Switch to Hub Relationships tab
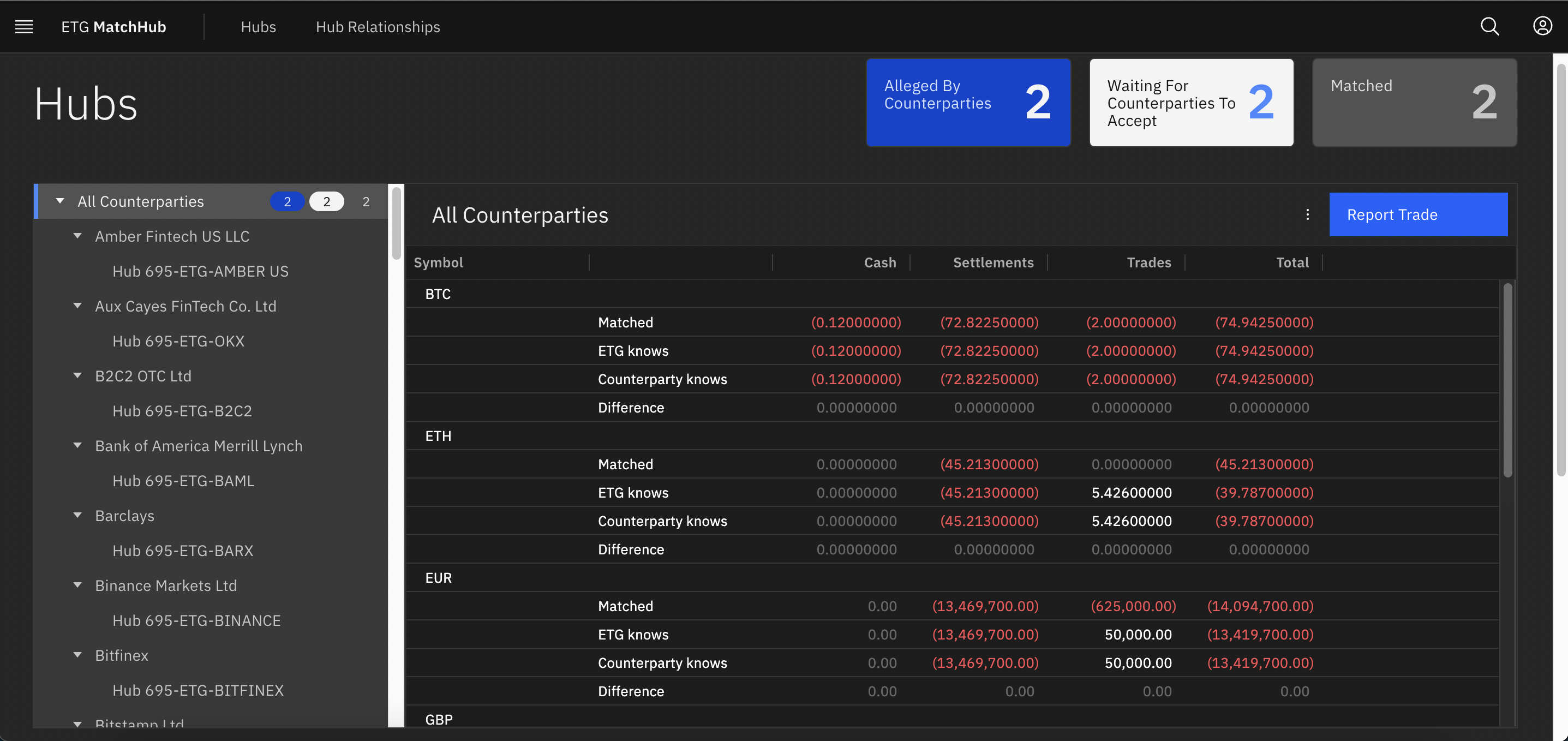 (x=378, y=27)
